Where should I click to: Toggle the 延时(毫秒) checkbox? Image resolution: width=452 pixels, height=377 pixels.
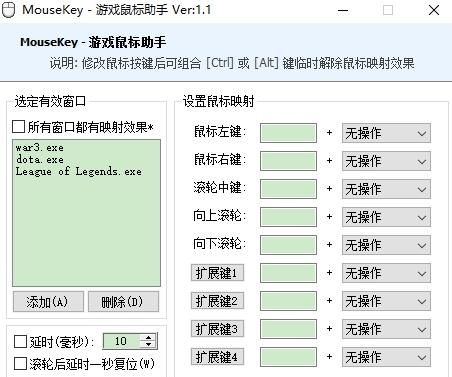(x=20, y=342)
